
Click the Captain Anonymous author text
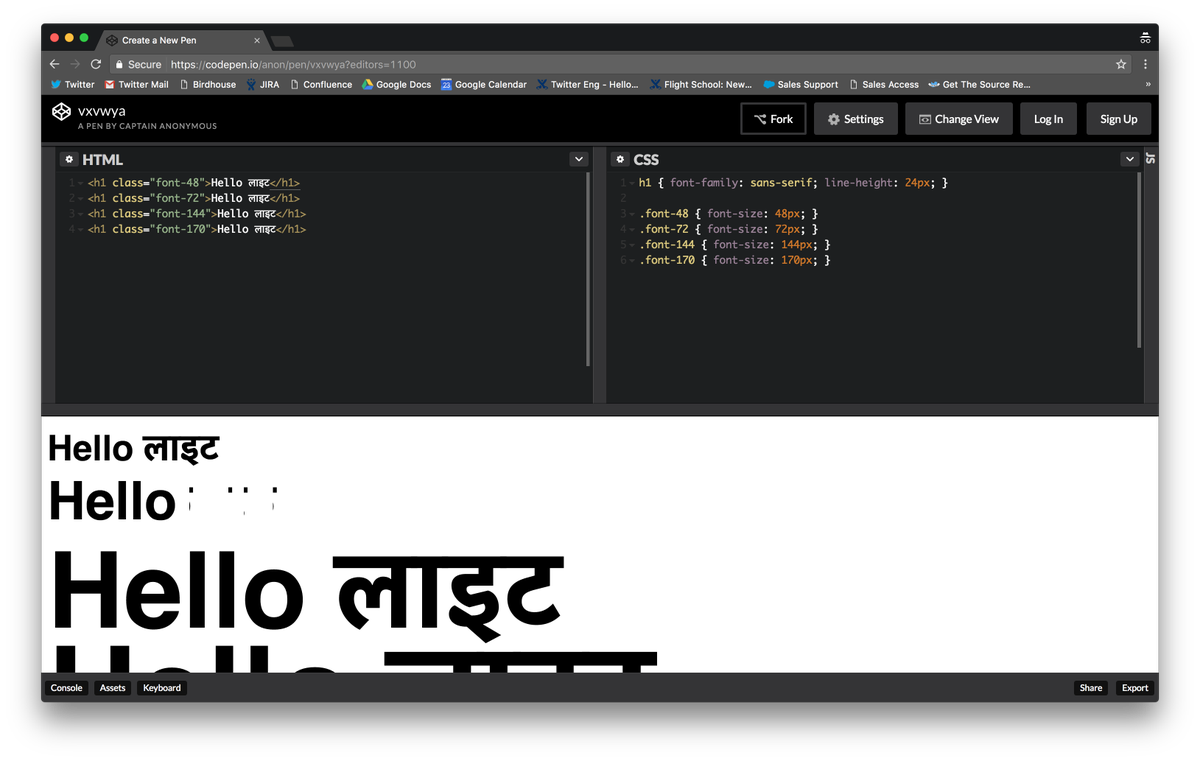[x=147, y=126]
